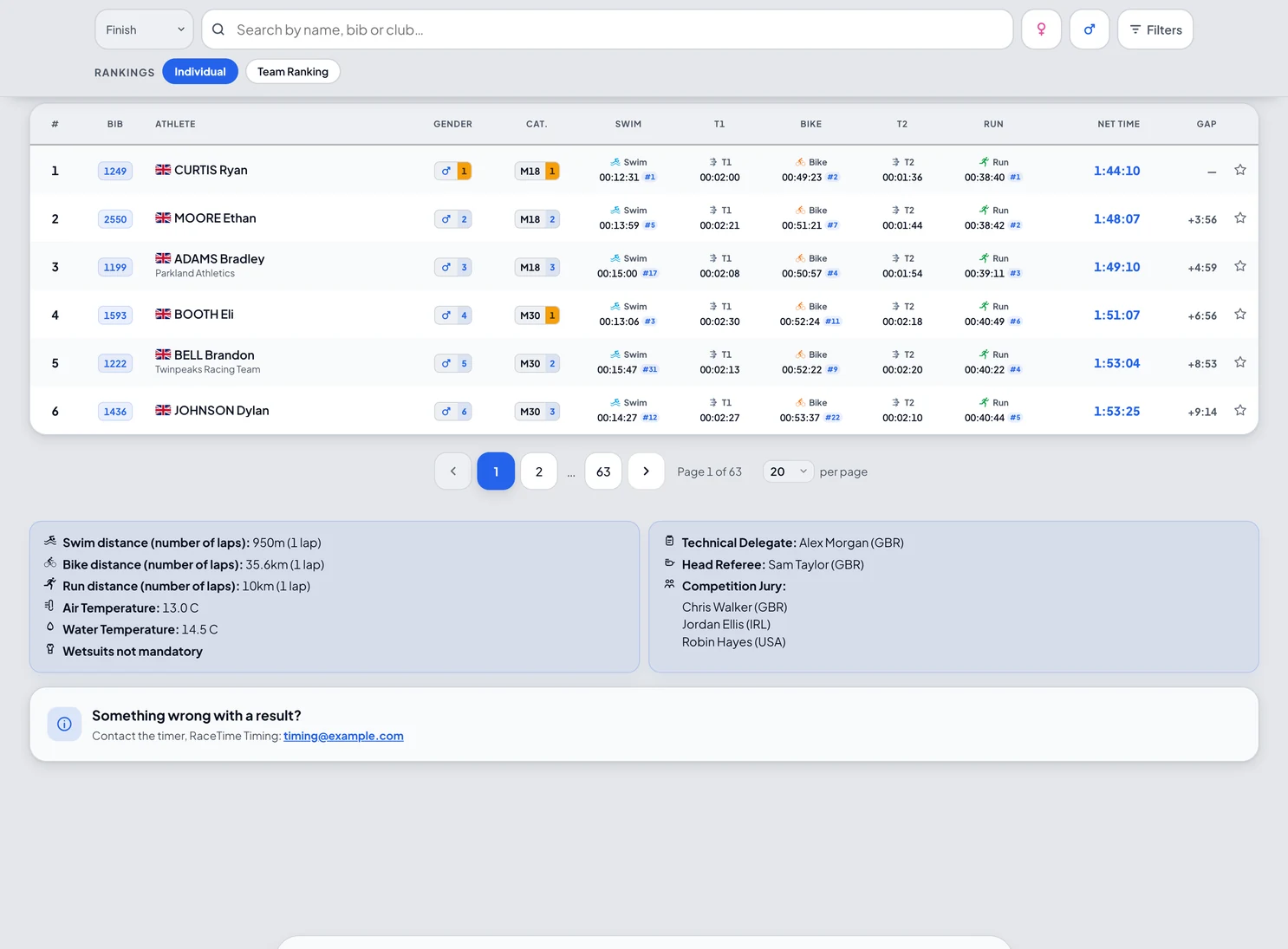Sort by the NET TIME column header
Image resolution: width=1288 pixels, height=949 pixels.
click(x=1118, y=124)
